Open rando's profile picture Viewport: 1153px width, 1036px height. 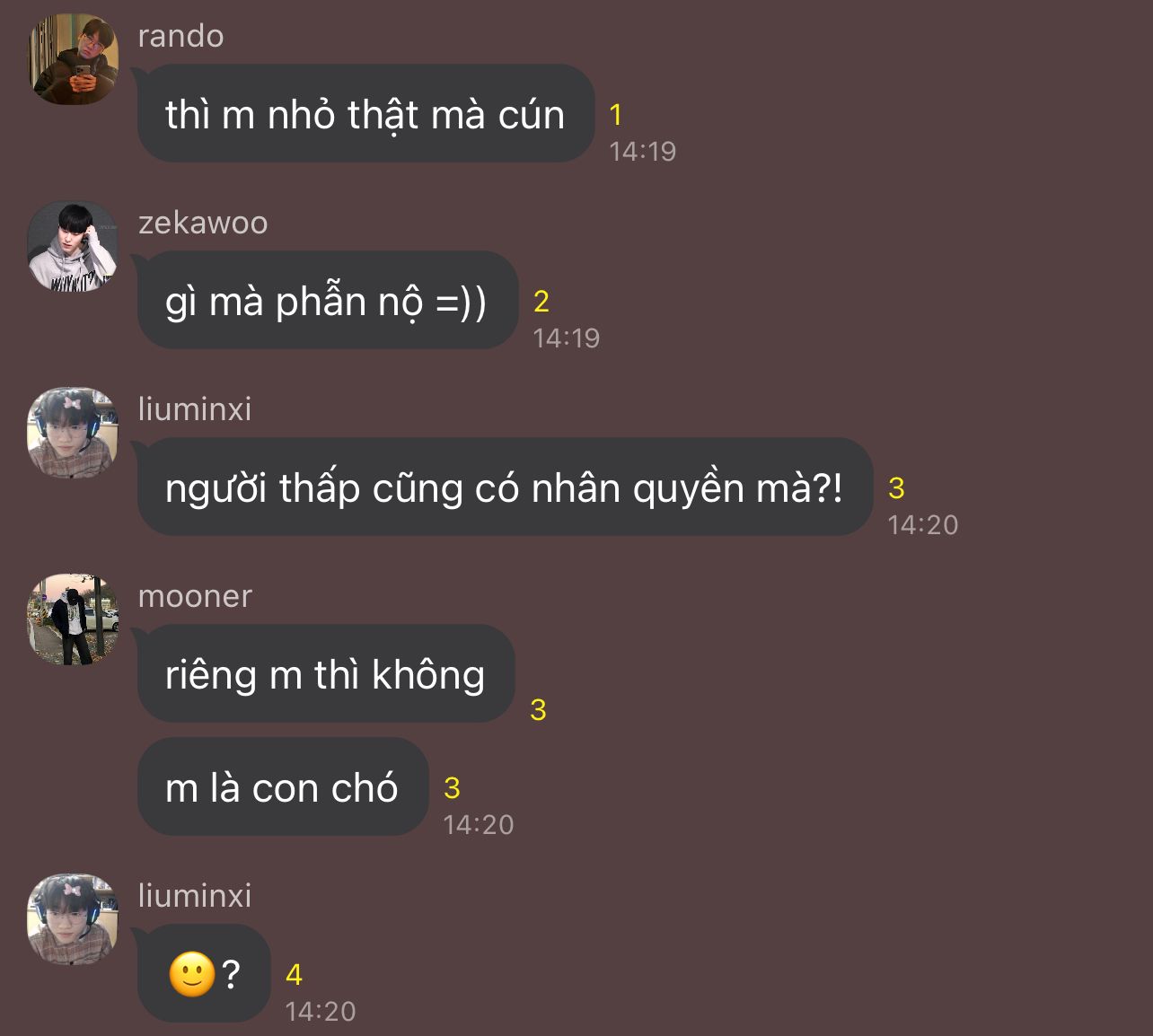point(74,59)
